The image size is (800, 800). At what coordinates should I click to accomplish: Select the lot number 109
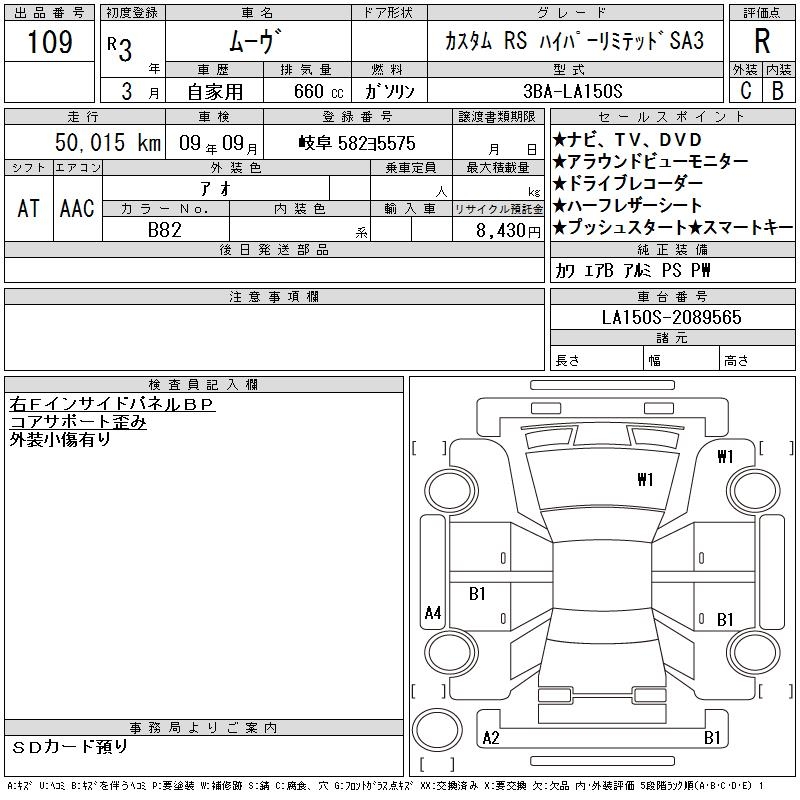(x=49, y=42)
